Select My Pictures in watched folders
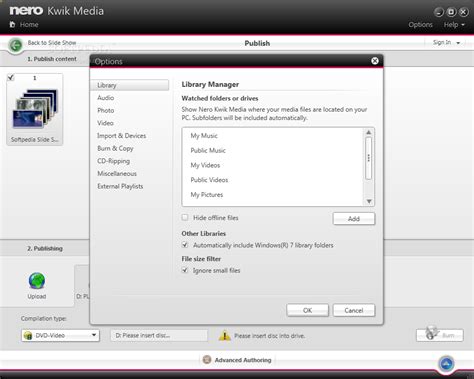Screen dimensions: 474x379 (x=207, y=194)
